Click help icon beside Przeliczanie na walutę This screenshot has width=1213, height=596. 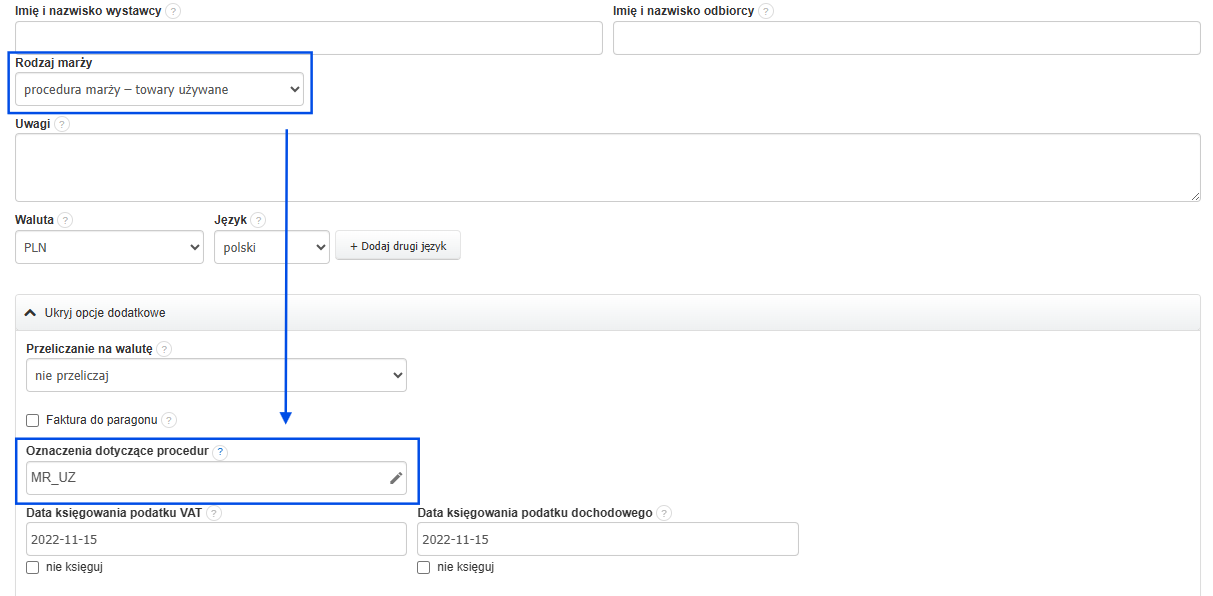click(x=164, y=349)
